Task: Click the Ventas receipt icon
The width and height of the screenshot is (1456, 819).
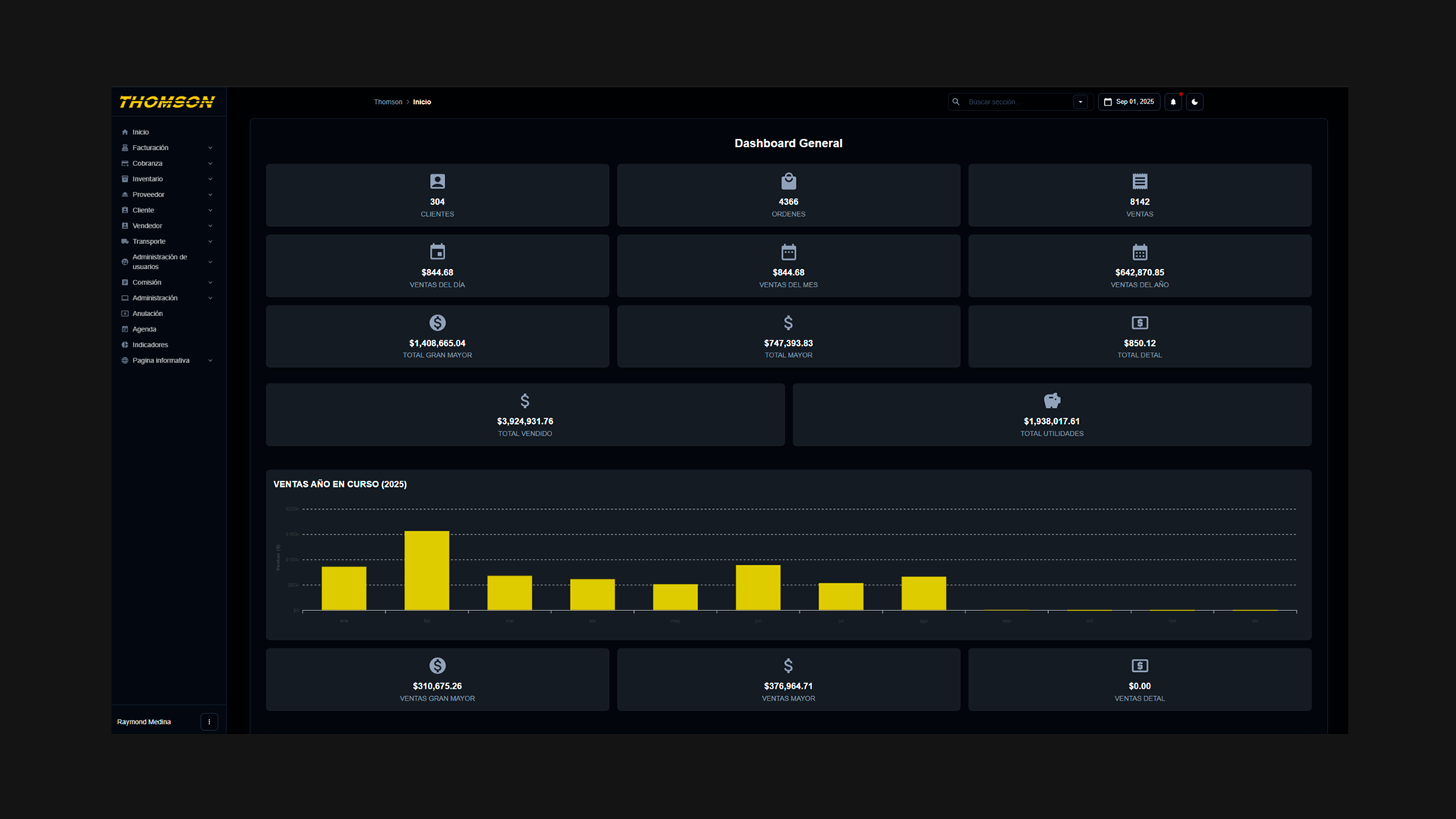Action: (1140, 181)
